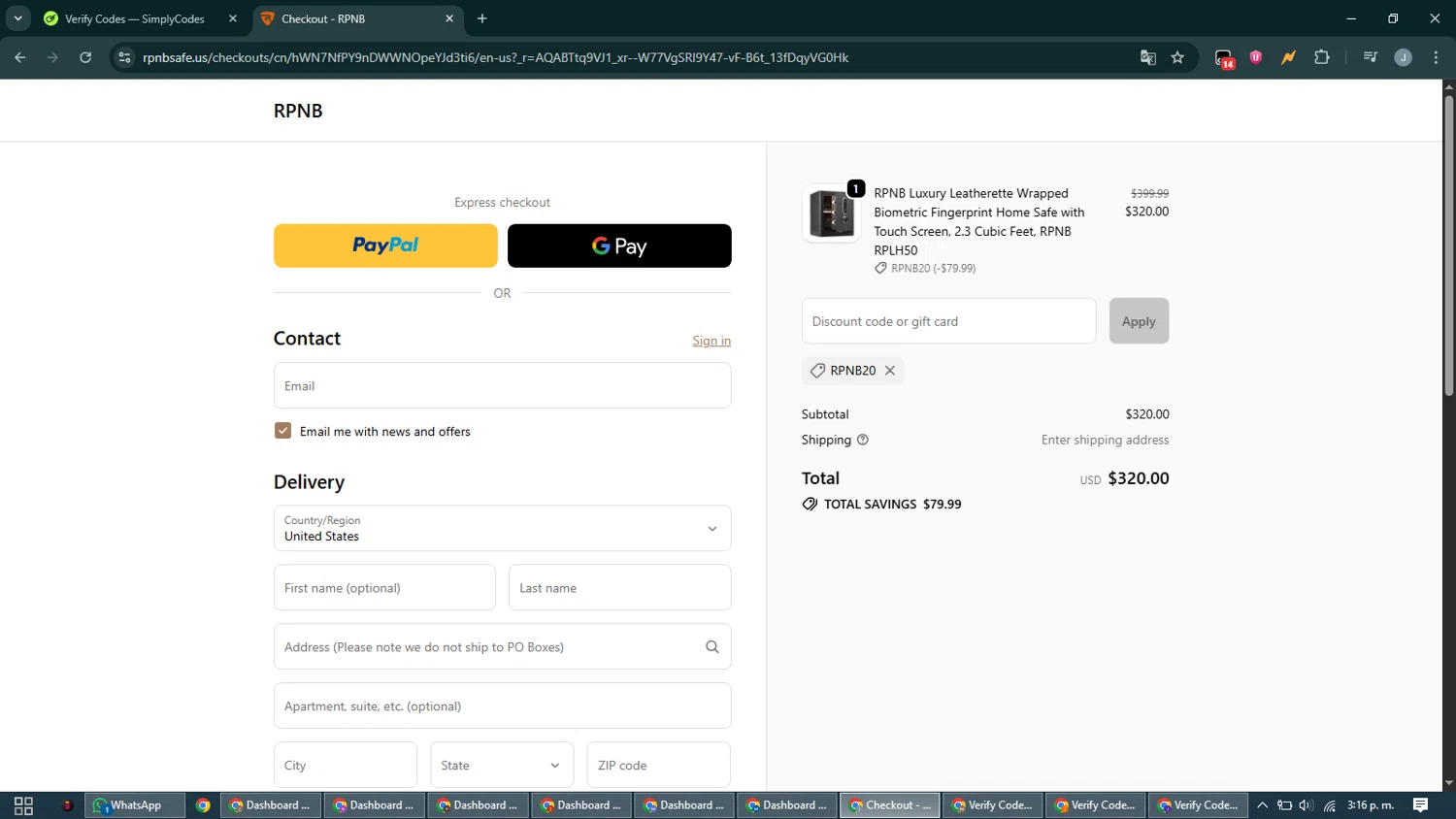
Task: Click the Discount code or gift card field
Action: tap(949, 321)
